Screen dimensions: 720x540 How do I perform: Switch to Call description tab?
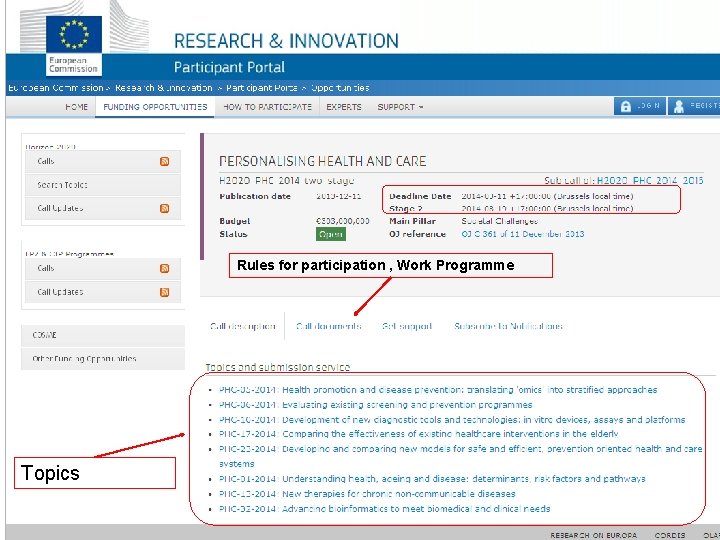click(x=242, y=326)
